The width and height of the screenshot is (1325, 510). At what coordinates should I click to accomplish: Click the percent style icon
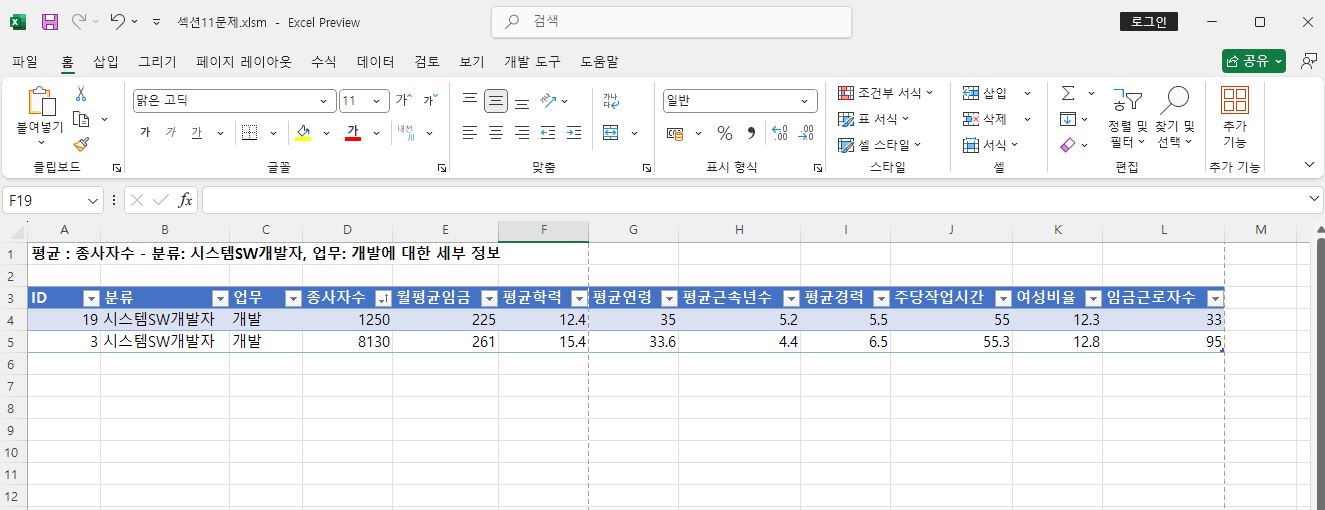724,133
